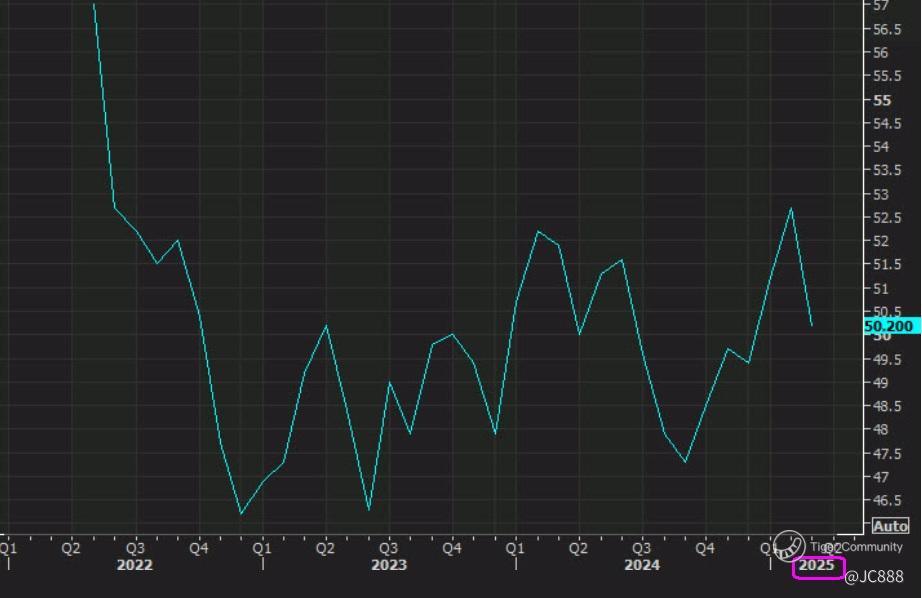Click the early 2025 peak near 52.7
This screenshot has width=922, height=598.
(x=792, y=208)
